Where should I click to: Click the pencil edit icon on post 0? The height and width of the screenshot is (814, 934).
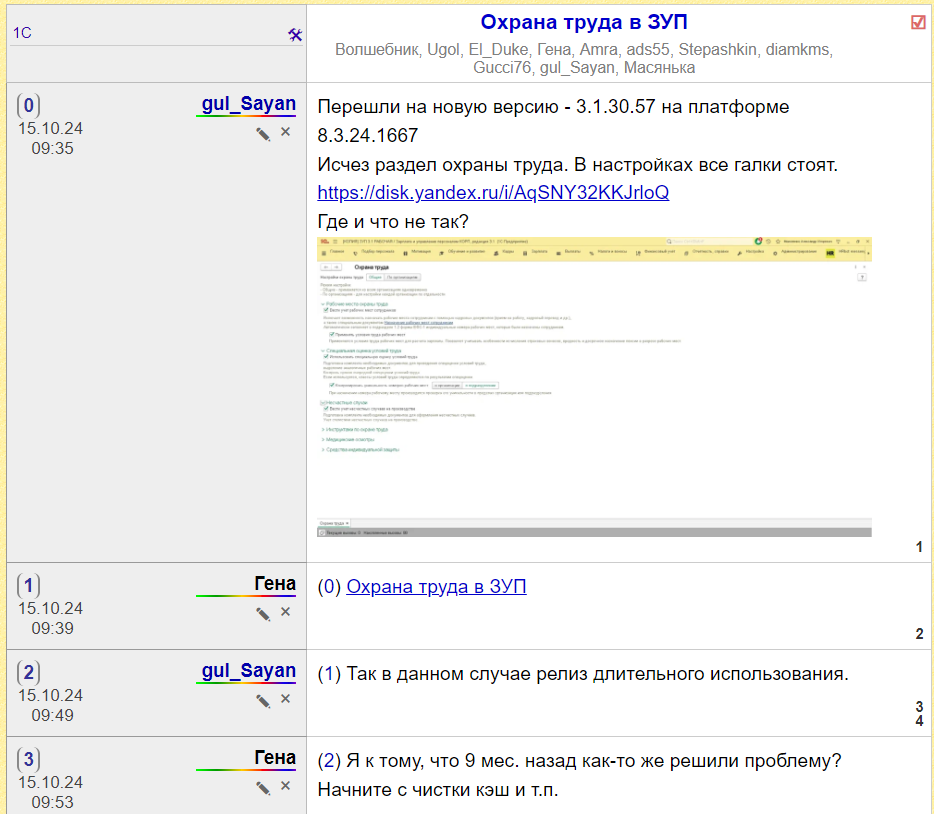[263, 133]
